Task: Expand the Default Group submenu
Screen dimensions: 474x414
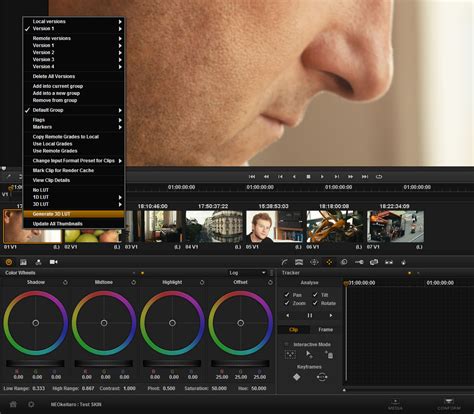Action: point(74,110)
